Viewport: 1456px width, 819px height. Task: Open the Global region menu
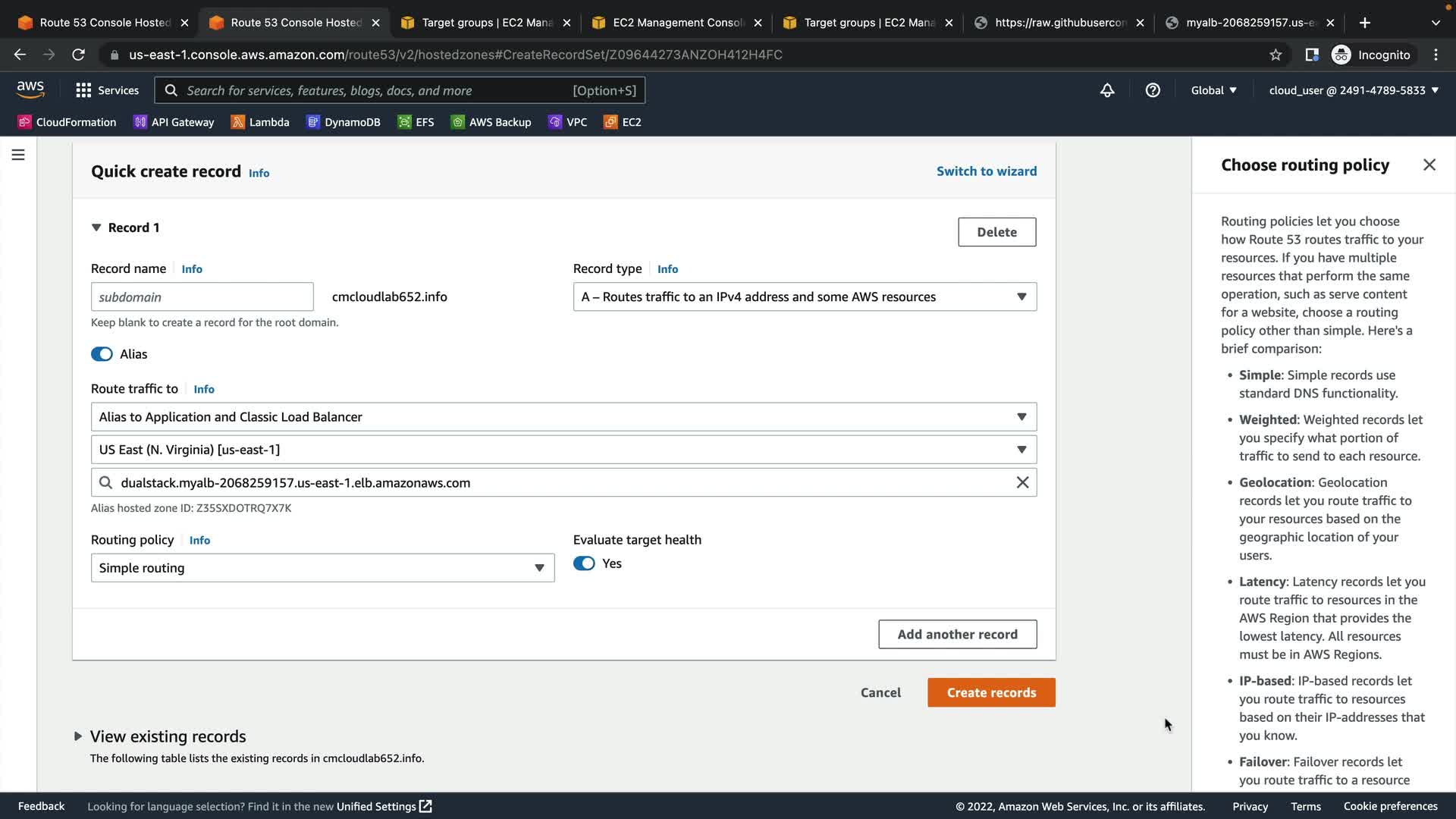[1213, 90]
